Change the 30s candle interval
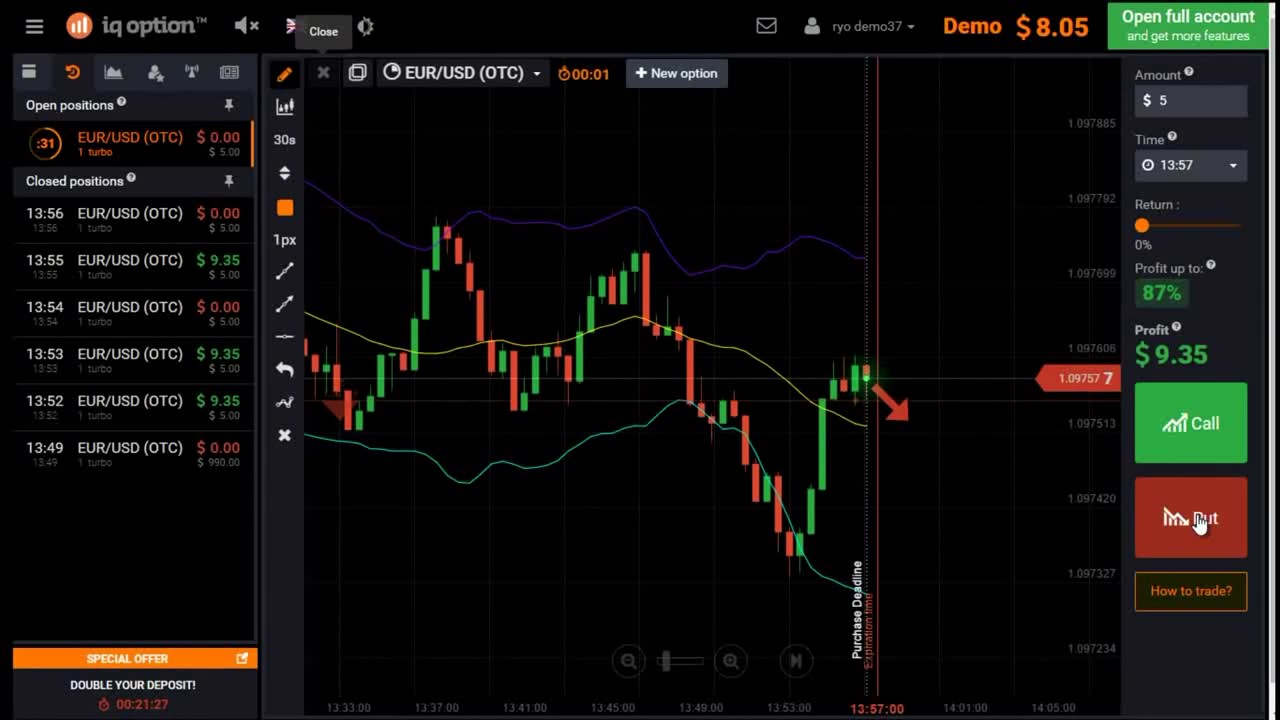Viewport: 1280px width, 720px height. point(284,140)
